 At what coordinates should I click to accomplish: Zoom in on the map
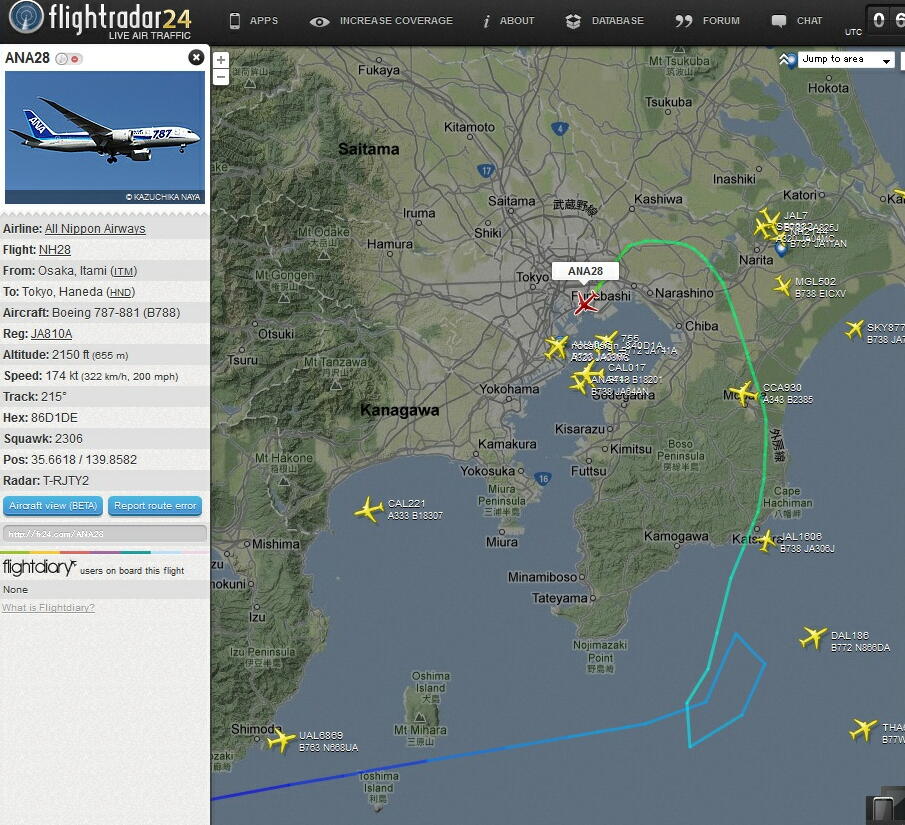220,60
